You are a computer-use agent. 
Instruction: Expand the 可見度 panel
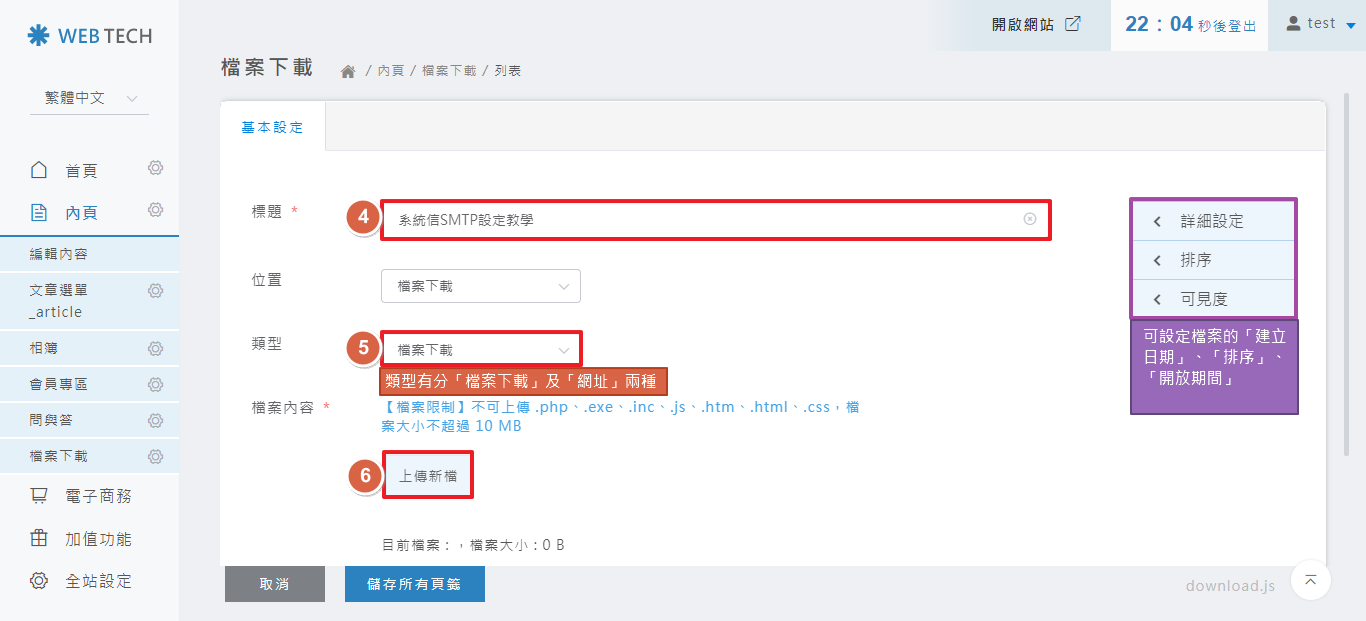[1212, 299]
